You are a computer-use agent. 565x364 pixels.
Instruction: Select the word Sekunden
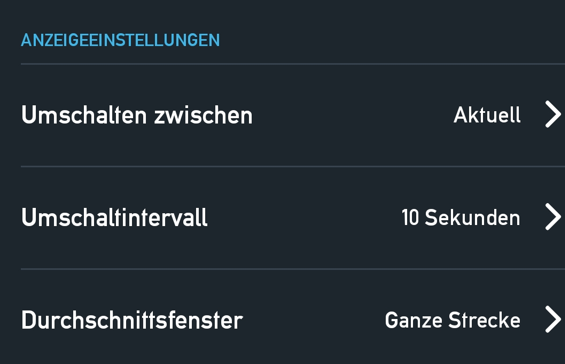point(473,217)
